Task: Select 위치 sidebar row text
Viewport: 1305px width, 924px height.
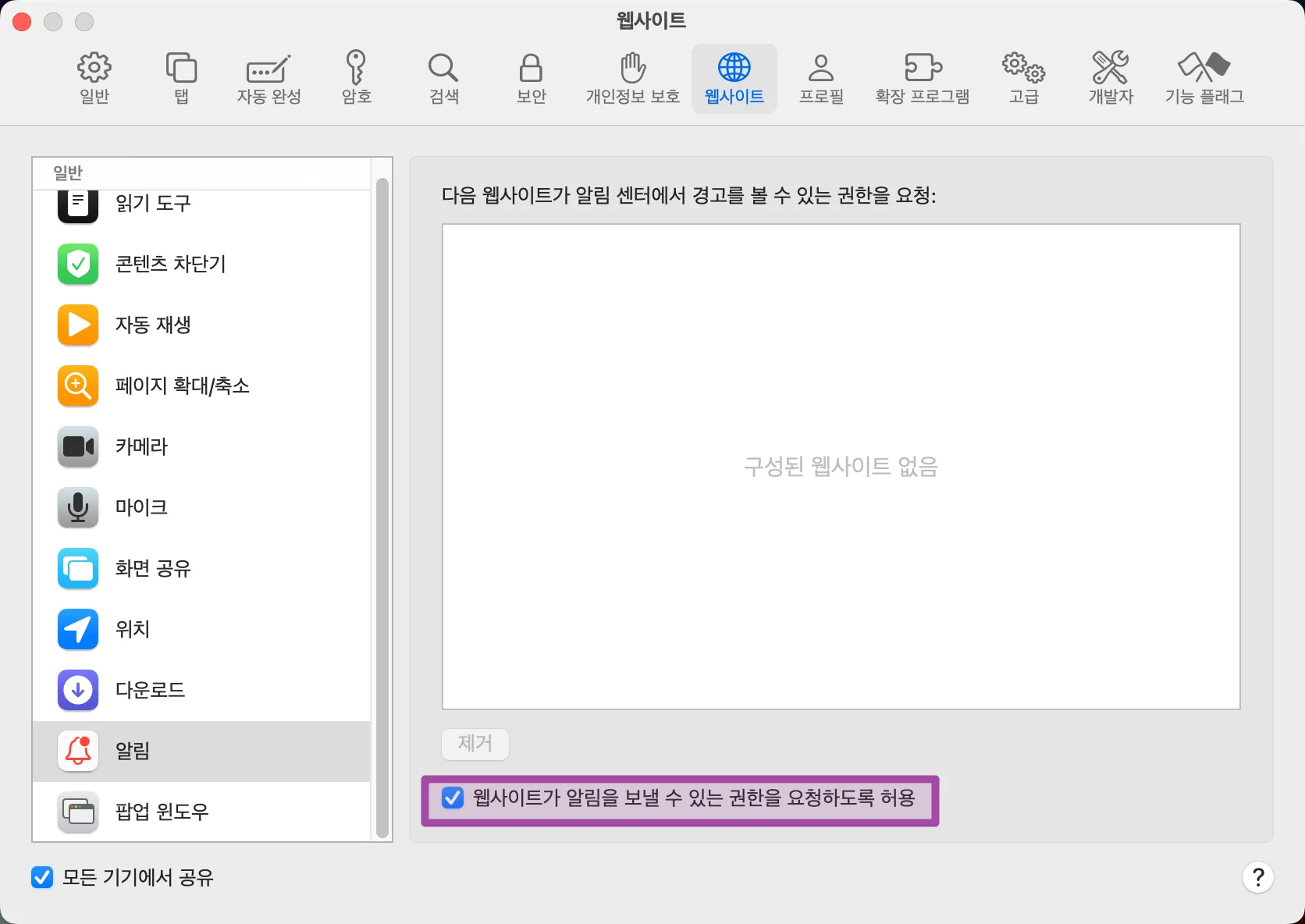Action: click(133, 629)
